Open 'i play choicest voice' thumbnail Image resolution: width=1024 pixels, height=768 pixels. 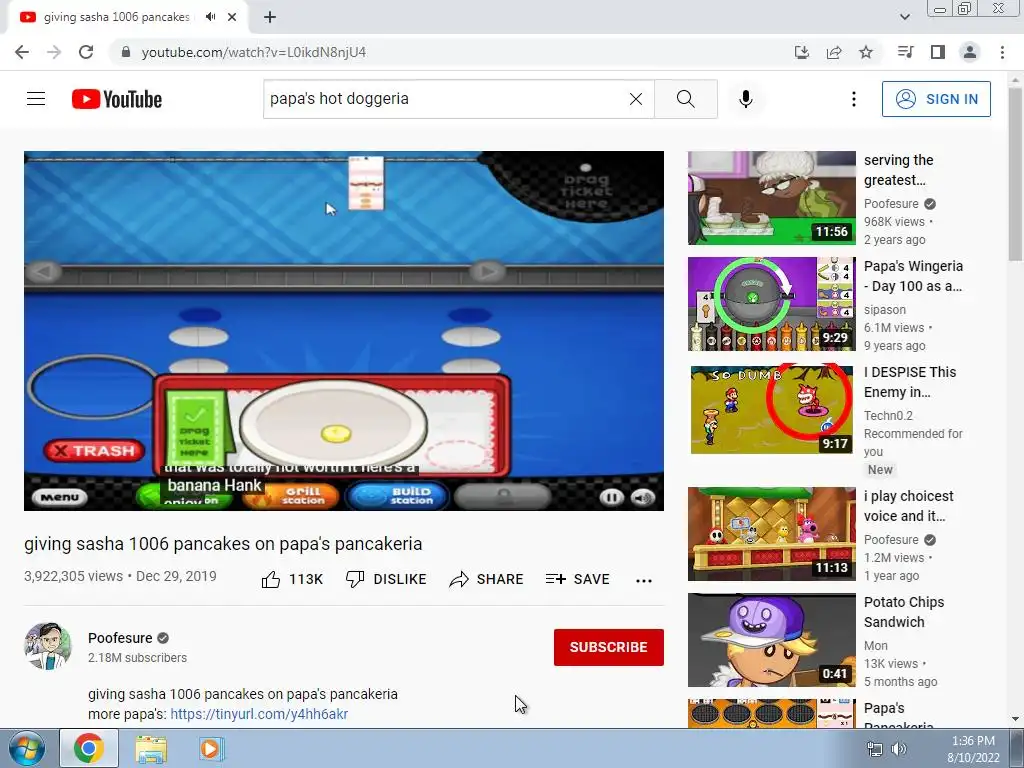click(x=772, y=534)
